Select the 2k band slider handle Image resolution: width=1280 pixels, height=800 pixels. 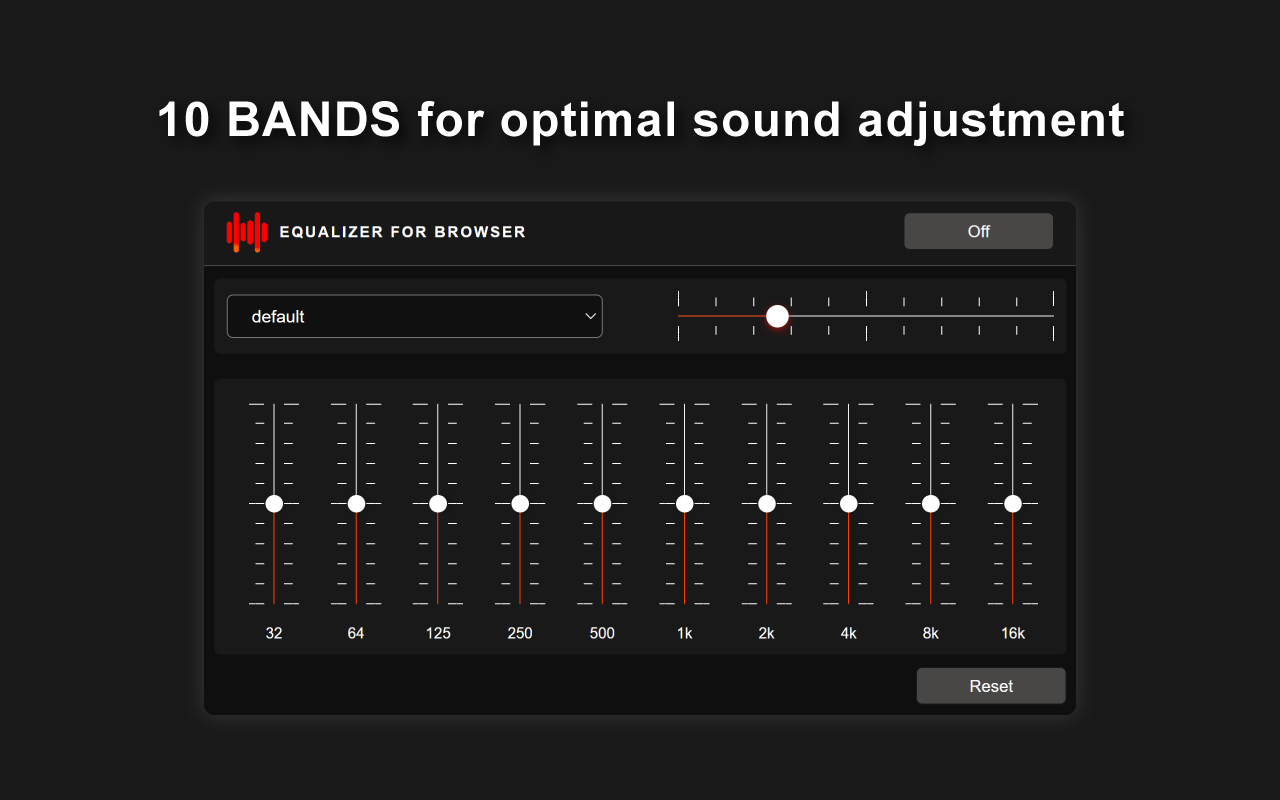tap(766, 504)
